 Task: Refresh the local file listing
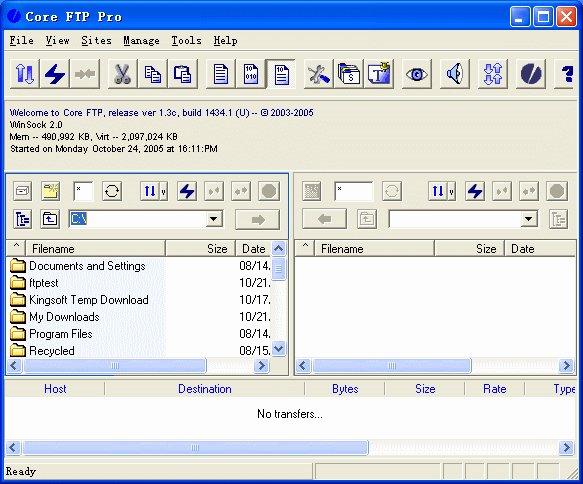click(x=112, y=191)
